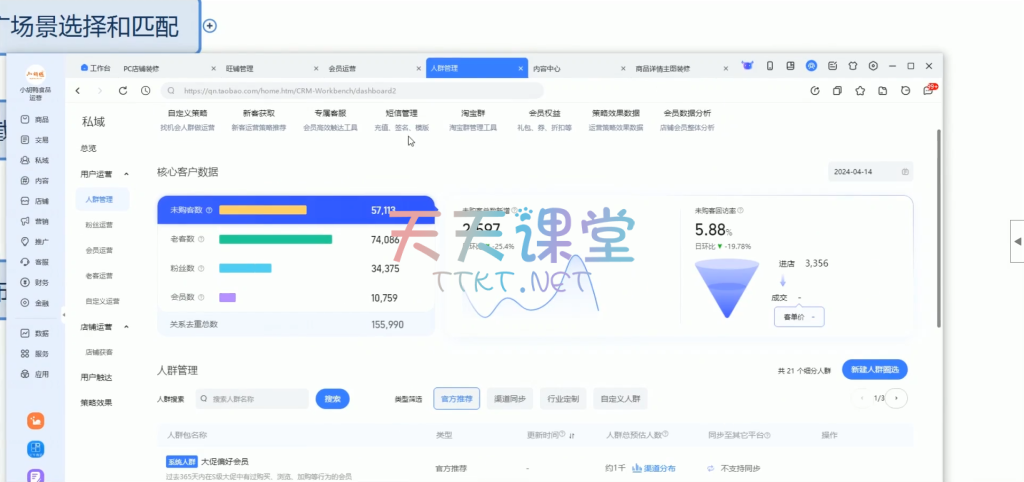Click the 搜索人群名称 search field
This screenshot has width=1024, height=482.
(255, 399)
